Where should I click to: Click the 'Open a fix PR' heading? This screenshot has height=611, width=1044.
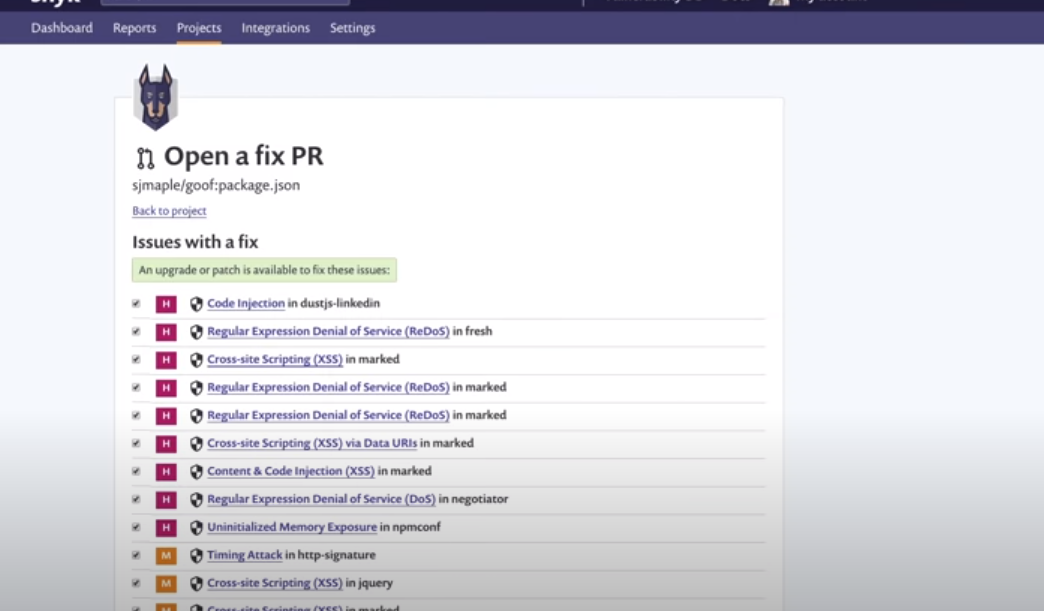[x=244, y=156]
